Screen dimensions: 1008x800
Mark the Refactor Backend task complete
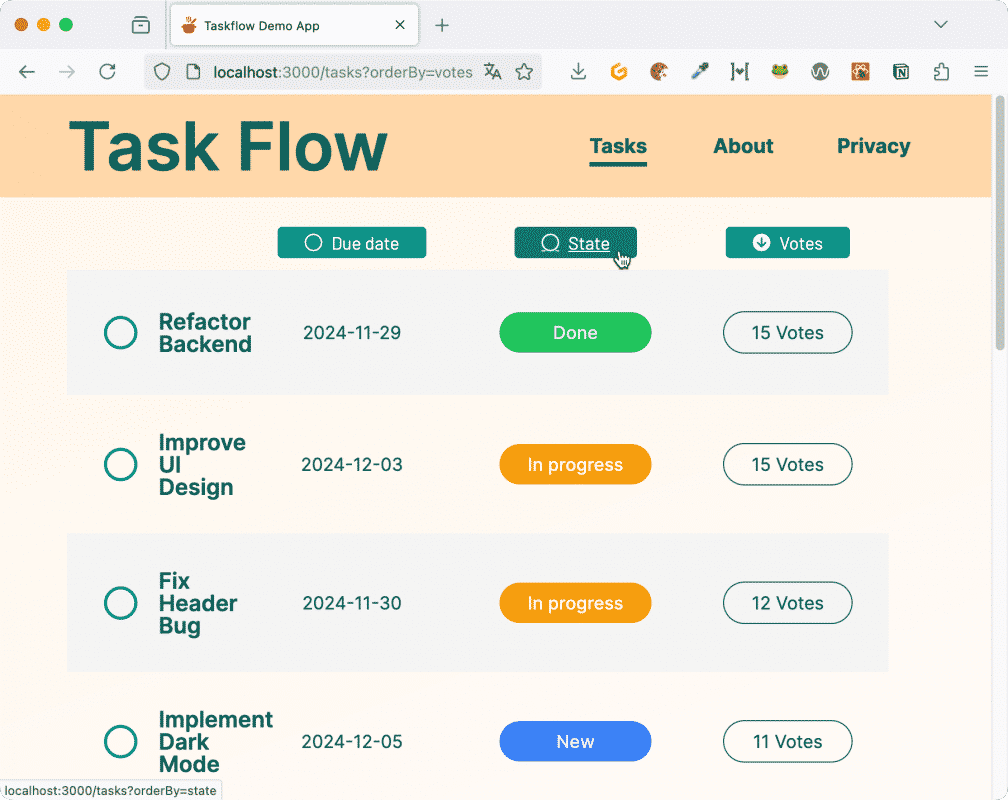point(120,332)
